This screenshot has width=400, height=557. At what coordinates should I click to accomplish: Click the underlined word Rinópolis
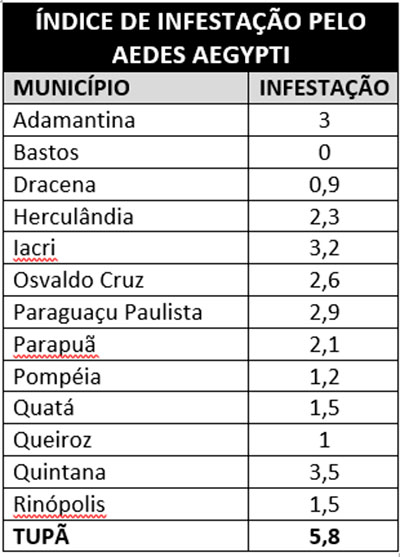[60, 506]
